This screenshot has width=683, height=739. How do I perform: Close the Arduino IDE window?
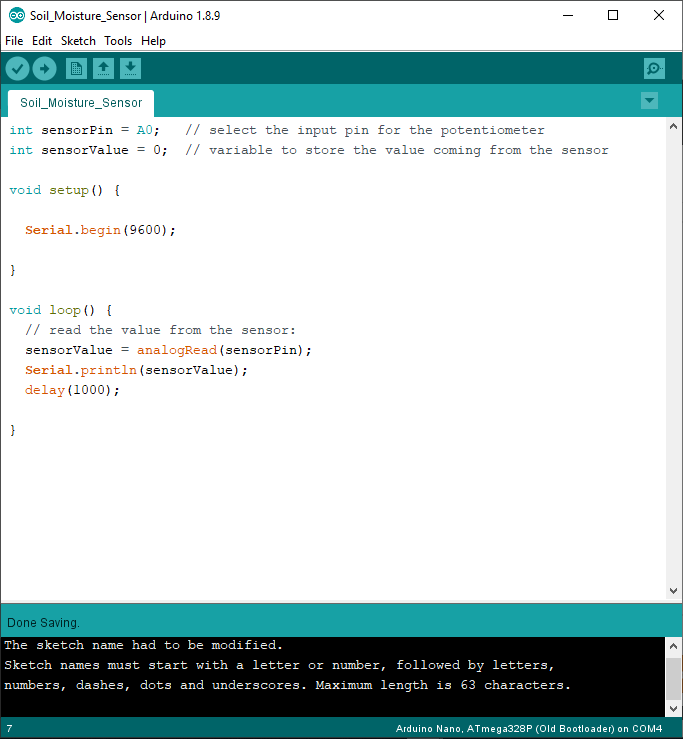(x=658, y=16)
